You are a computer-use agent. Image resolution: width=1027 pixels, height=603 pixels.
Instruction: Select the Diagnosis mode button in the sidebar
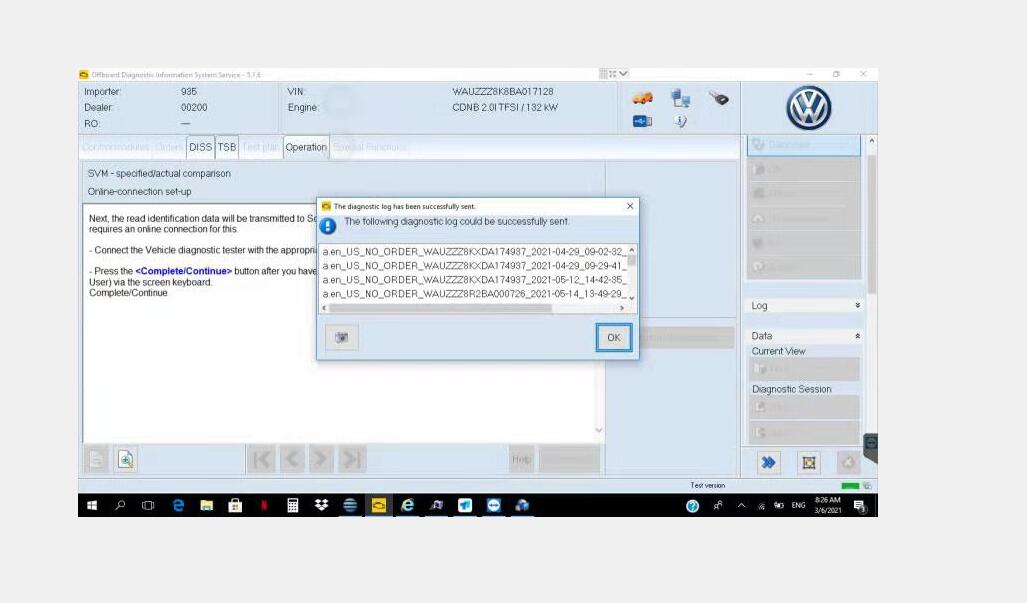pos(804,145)
